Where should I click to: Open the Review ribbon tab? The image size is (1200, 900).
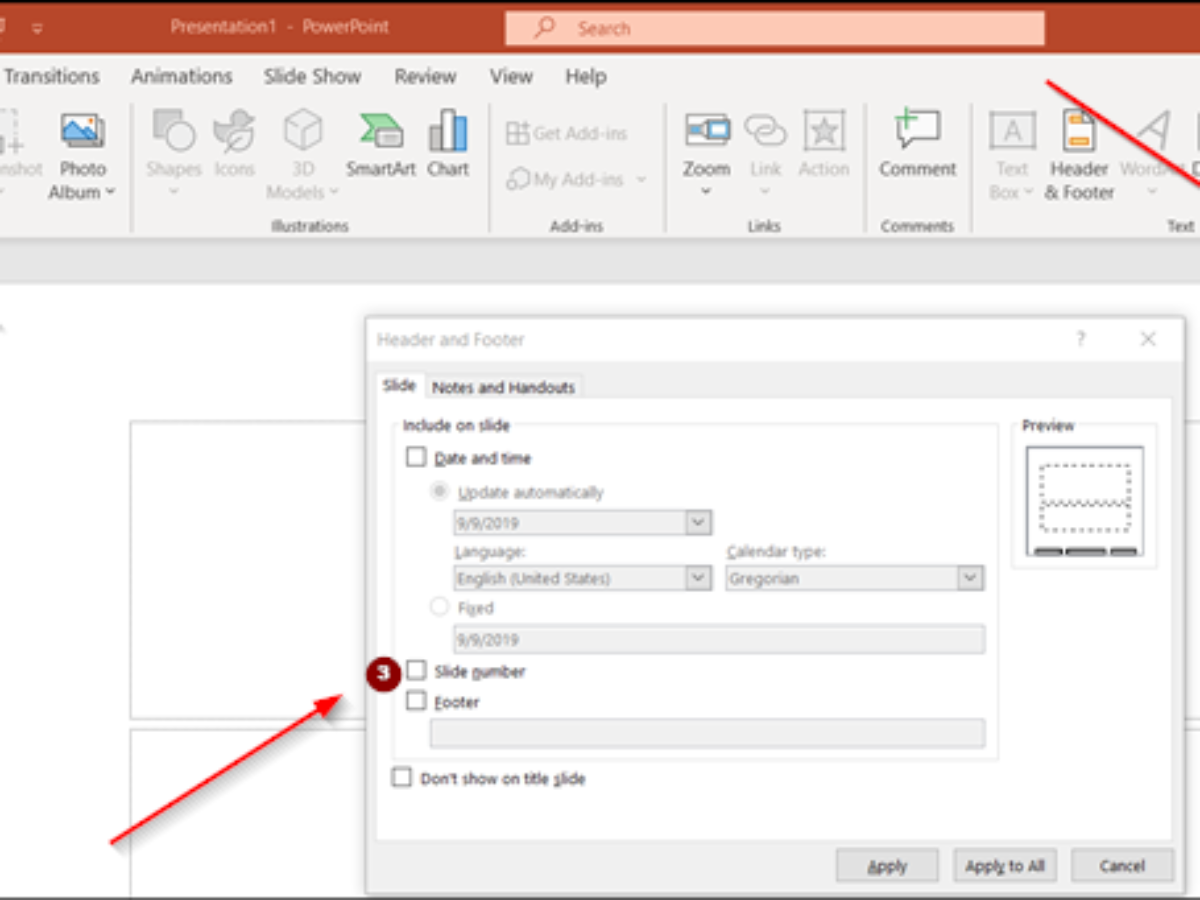click(425, 76)
